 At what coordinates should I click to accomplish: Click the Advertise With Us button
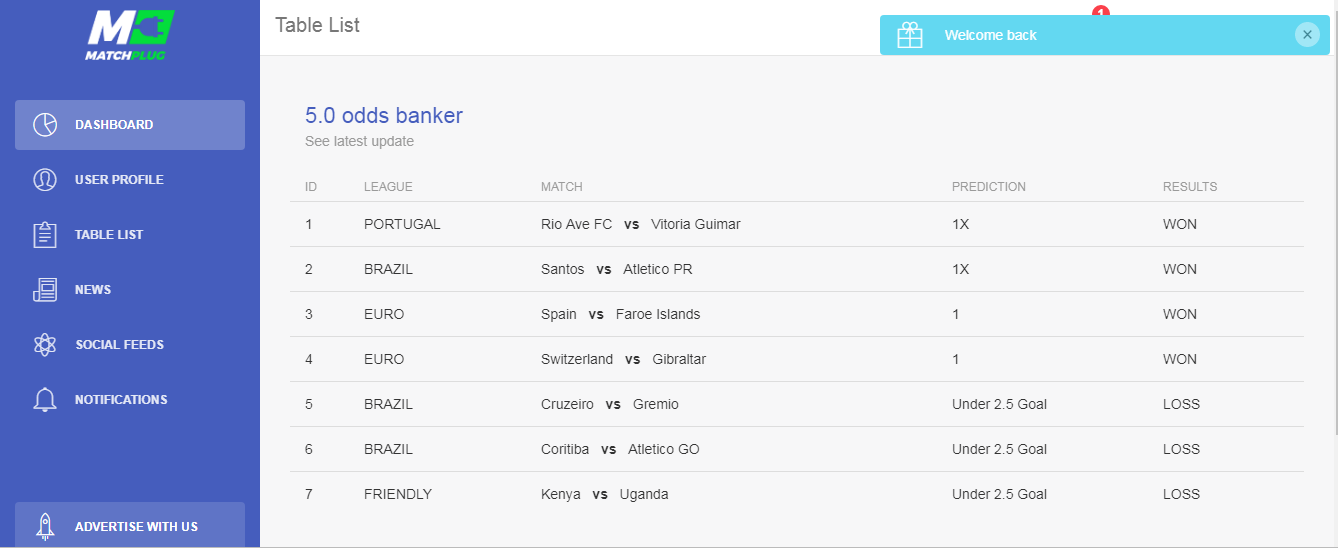[x=130, y=525]
